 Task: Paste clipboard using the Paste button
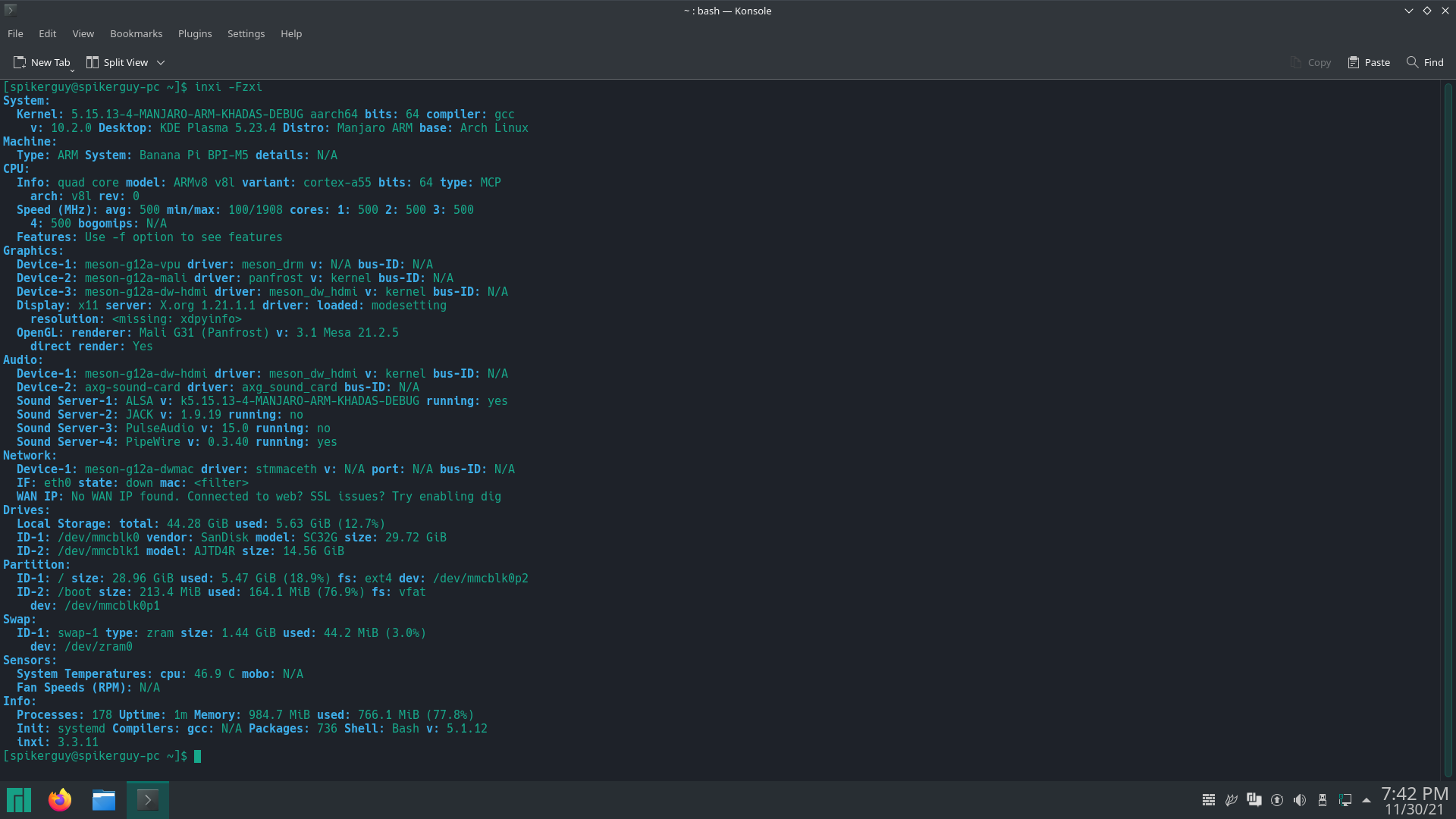[1370, 62]
